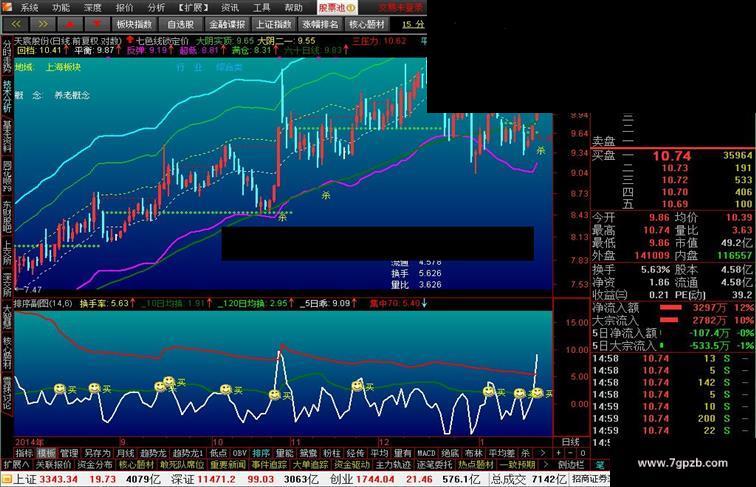Select the 管理 tab
756x487 pixels.
[69, 453]
